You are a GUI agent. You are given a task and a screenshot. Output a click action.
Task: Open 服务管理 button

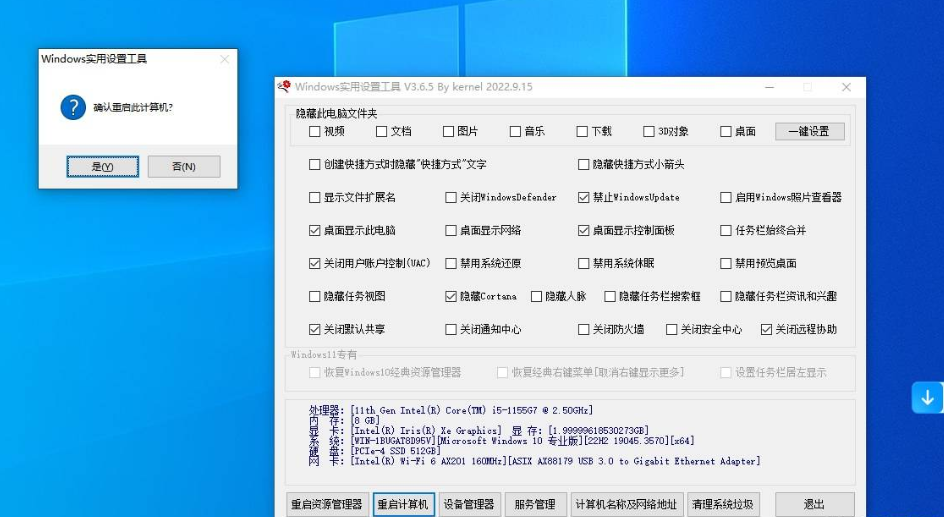point(535,504)
